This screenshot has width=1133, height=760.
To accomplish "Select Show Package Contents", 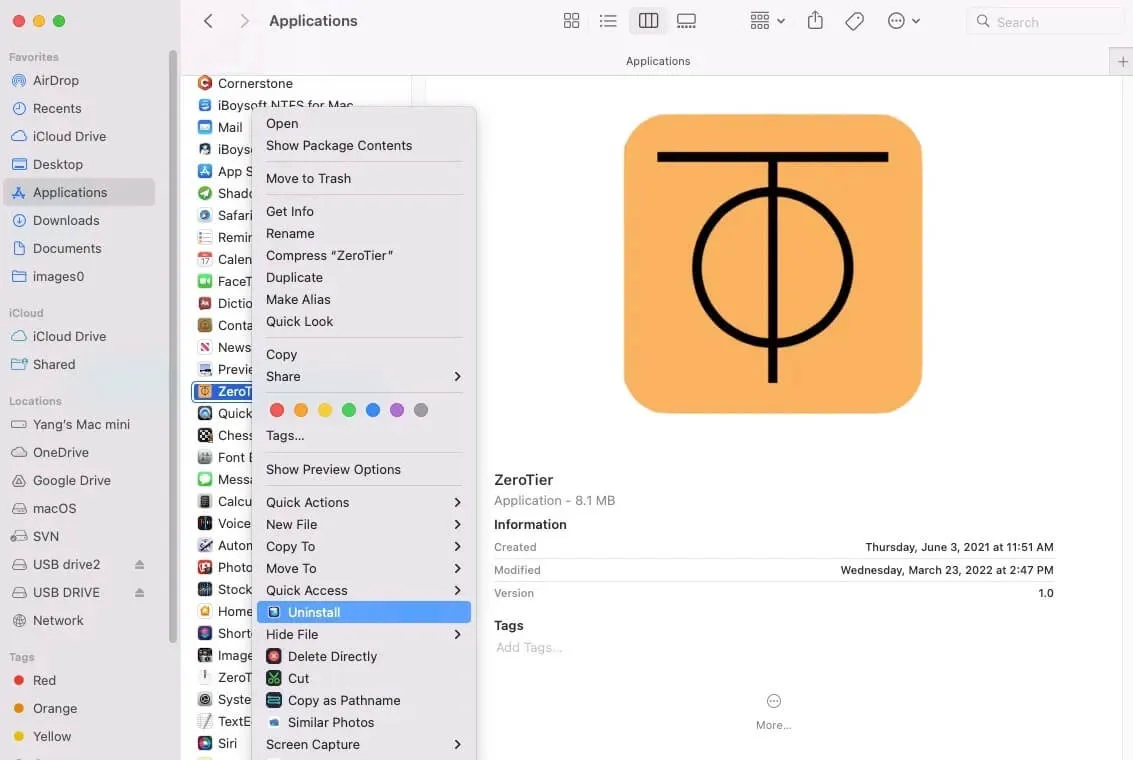I will pos(339,145).
